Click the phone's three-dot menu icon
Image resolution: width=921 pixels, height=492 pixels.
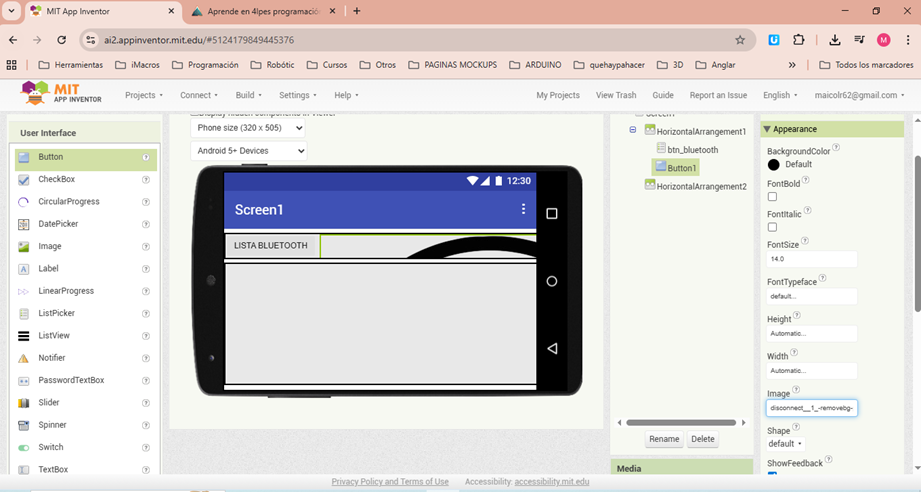[x=523, y=209]
